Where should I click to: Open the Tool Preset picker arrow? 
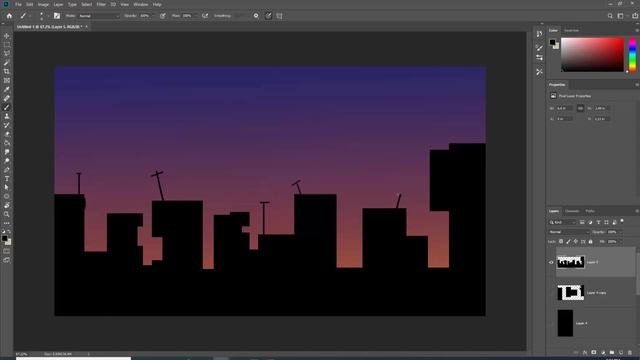(x=30, y=16)
